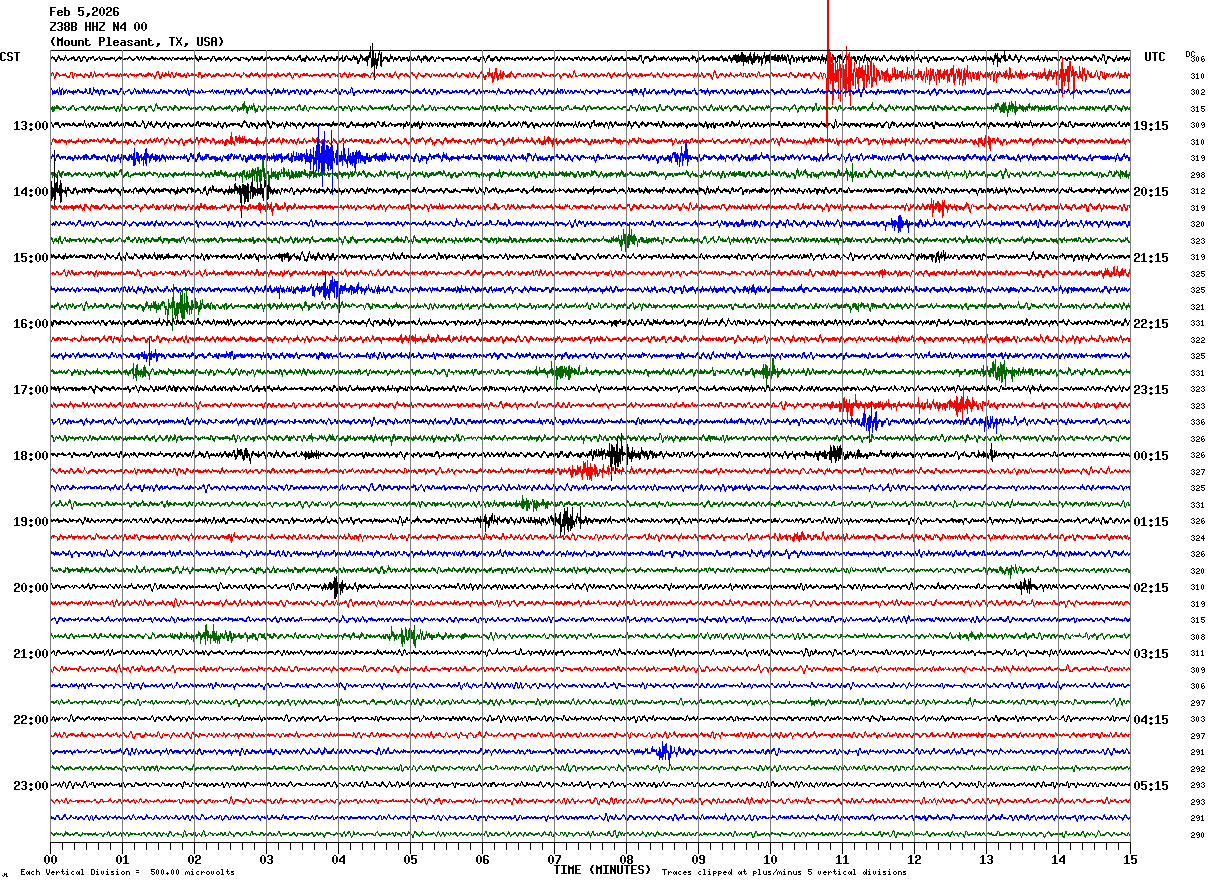Click the DC offset value '322'
The width and height of the screenshot is (1210, 886).
point(1197,340)
